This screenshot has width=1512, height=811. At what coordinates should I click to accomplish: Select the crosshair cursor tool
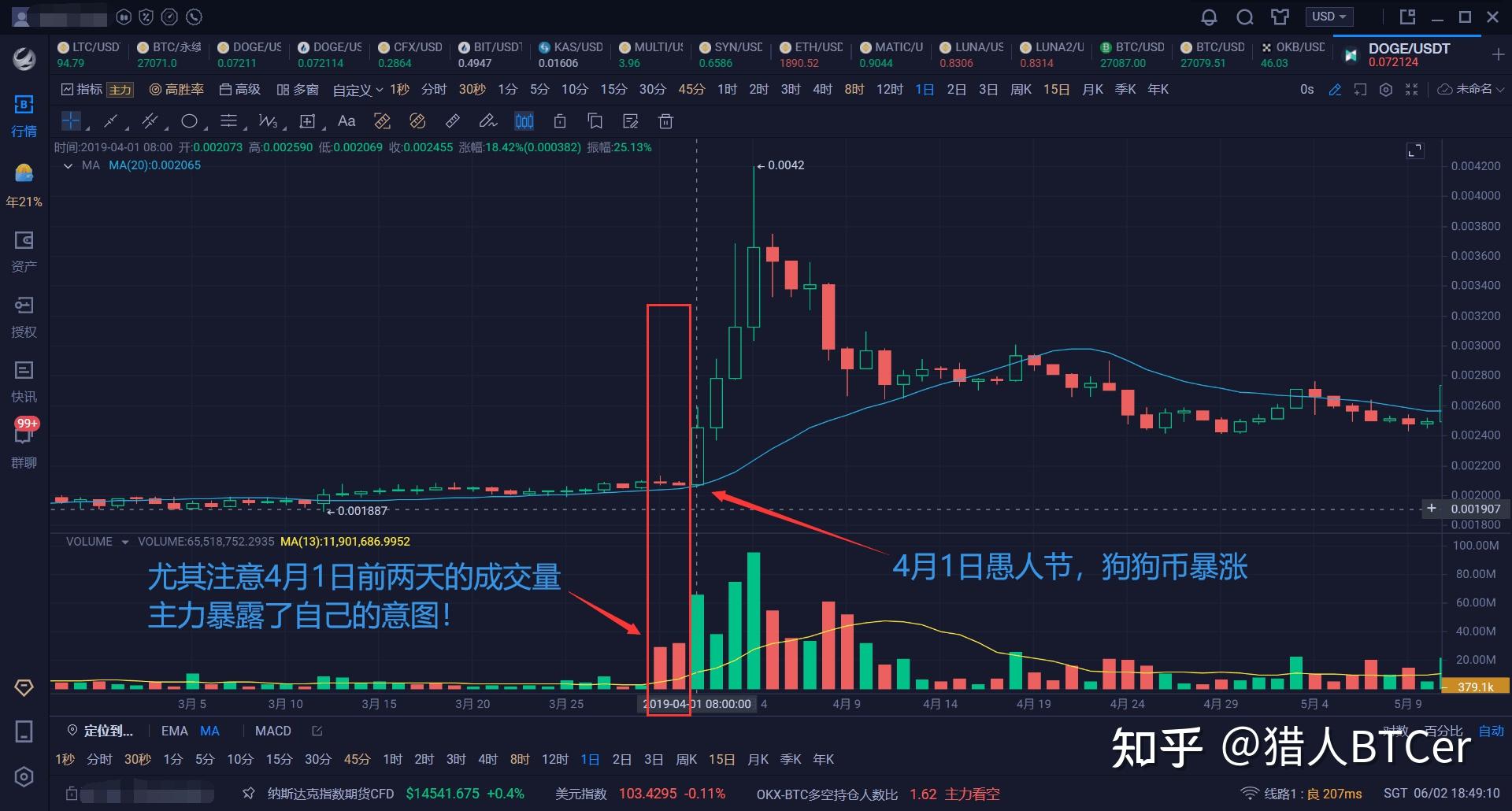click(x=71, y=120)
